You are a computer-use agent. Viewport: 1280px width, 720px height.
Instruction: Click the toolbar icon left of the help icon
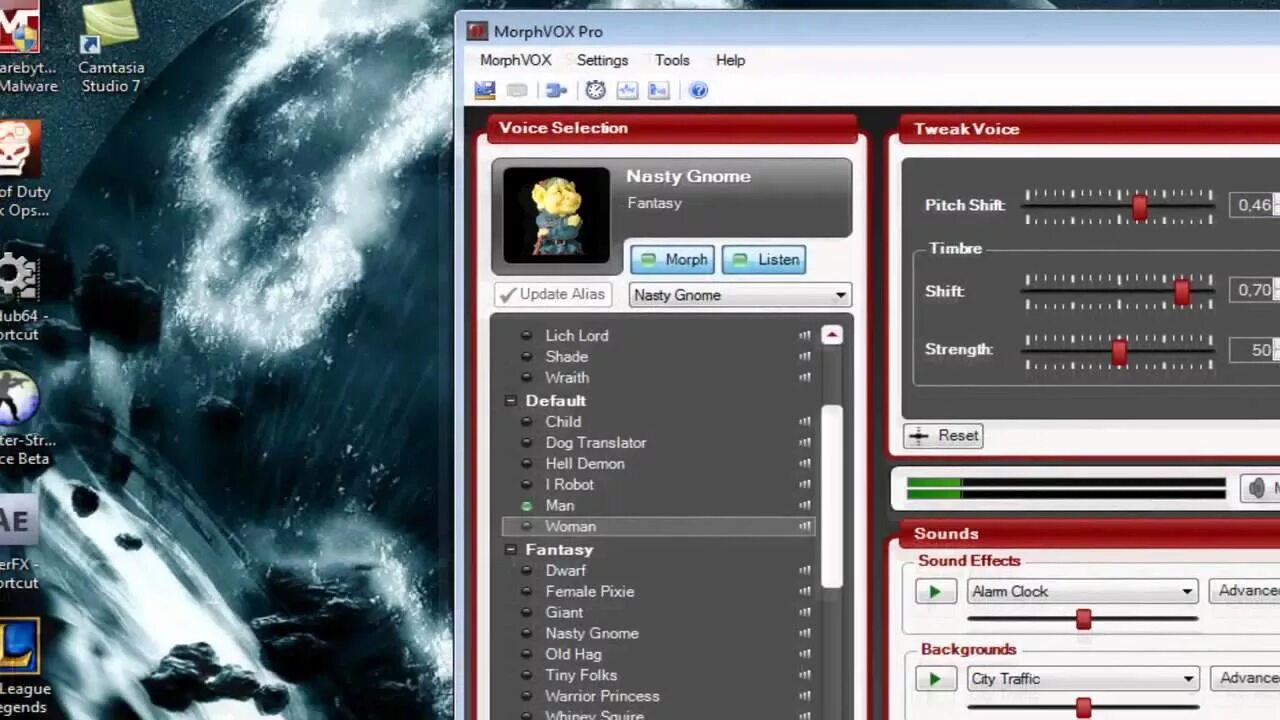pyautogui.click(x=659, y=90)
